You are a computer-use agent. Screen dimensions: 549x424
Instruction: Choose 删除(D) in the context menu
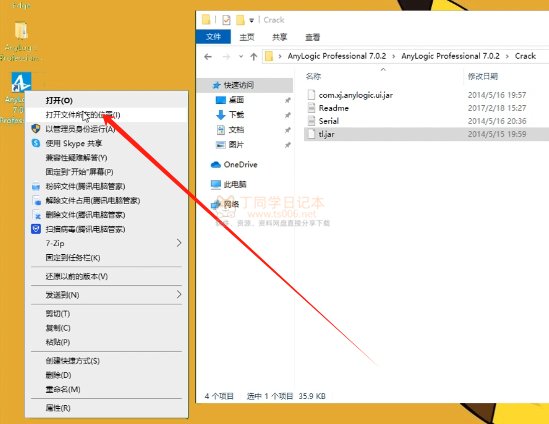106,375
